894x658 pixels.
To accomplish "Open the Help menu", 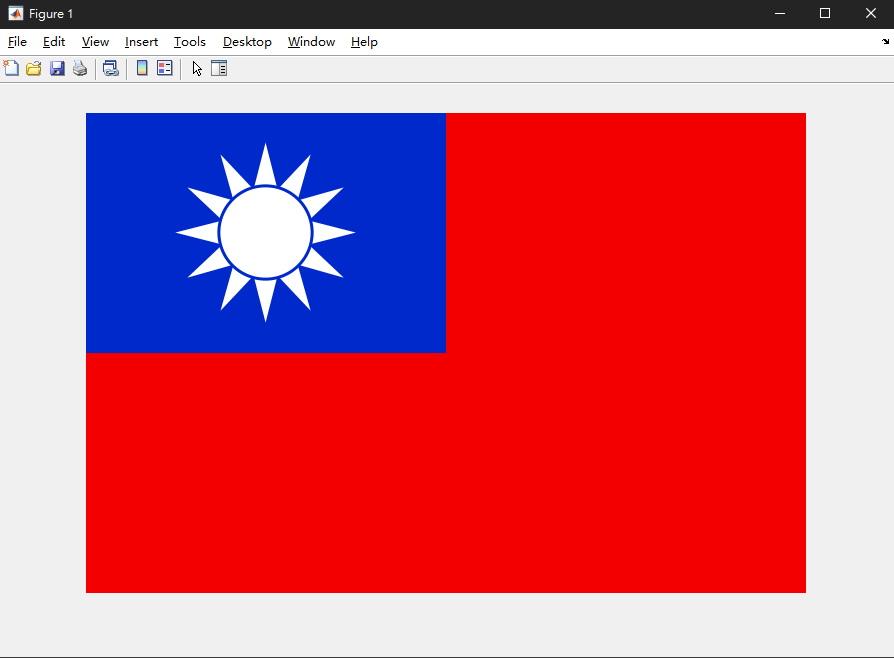I will coord(364,42).
